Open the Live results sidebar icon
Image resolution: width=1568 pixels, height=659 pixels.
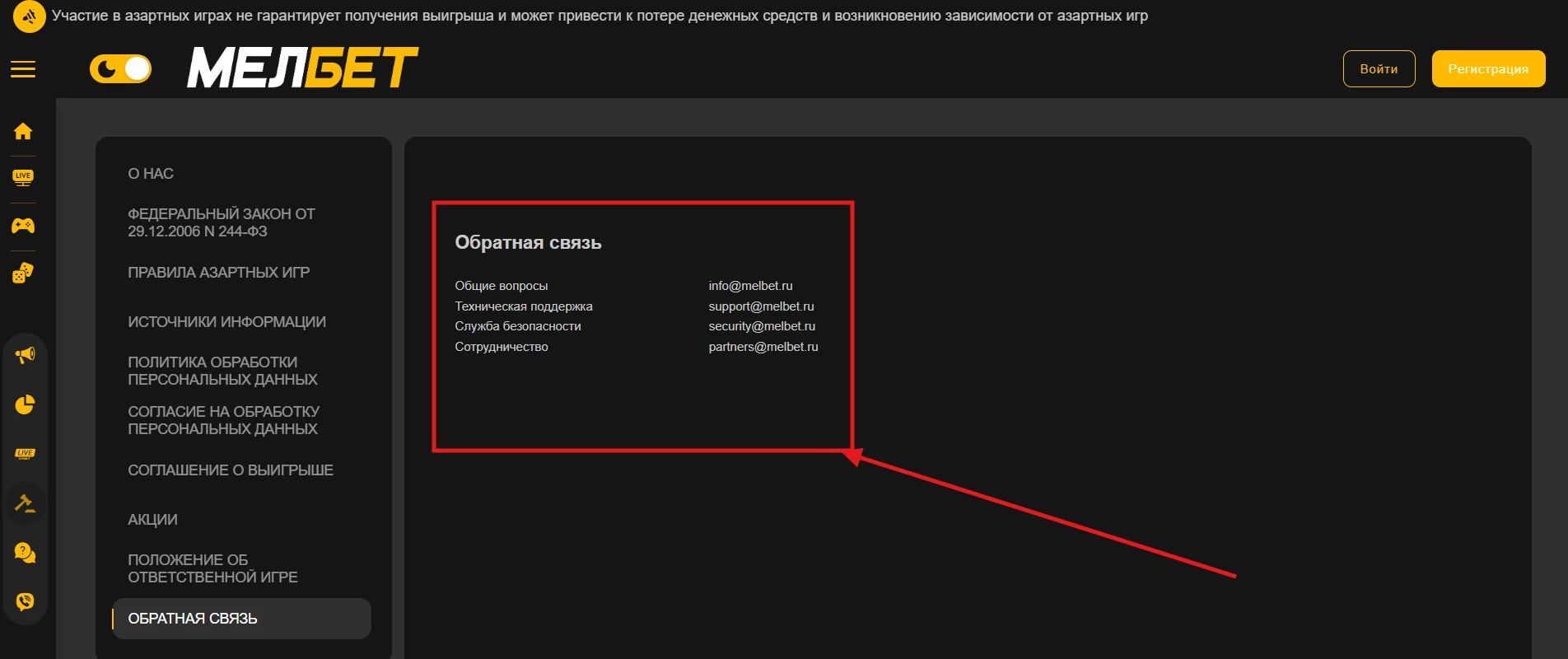pos(25,454)
